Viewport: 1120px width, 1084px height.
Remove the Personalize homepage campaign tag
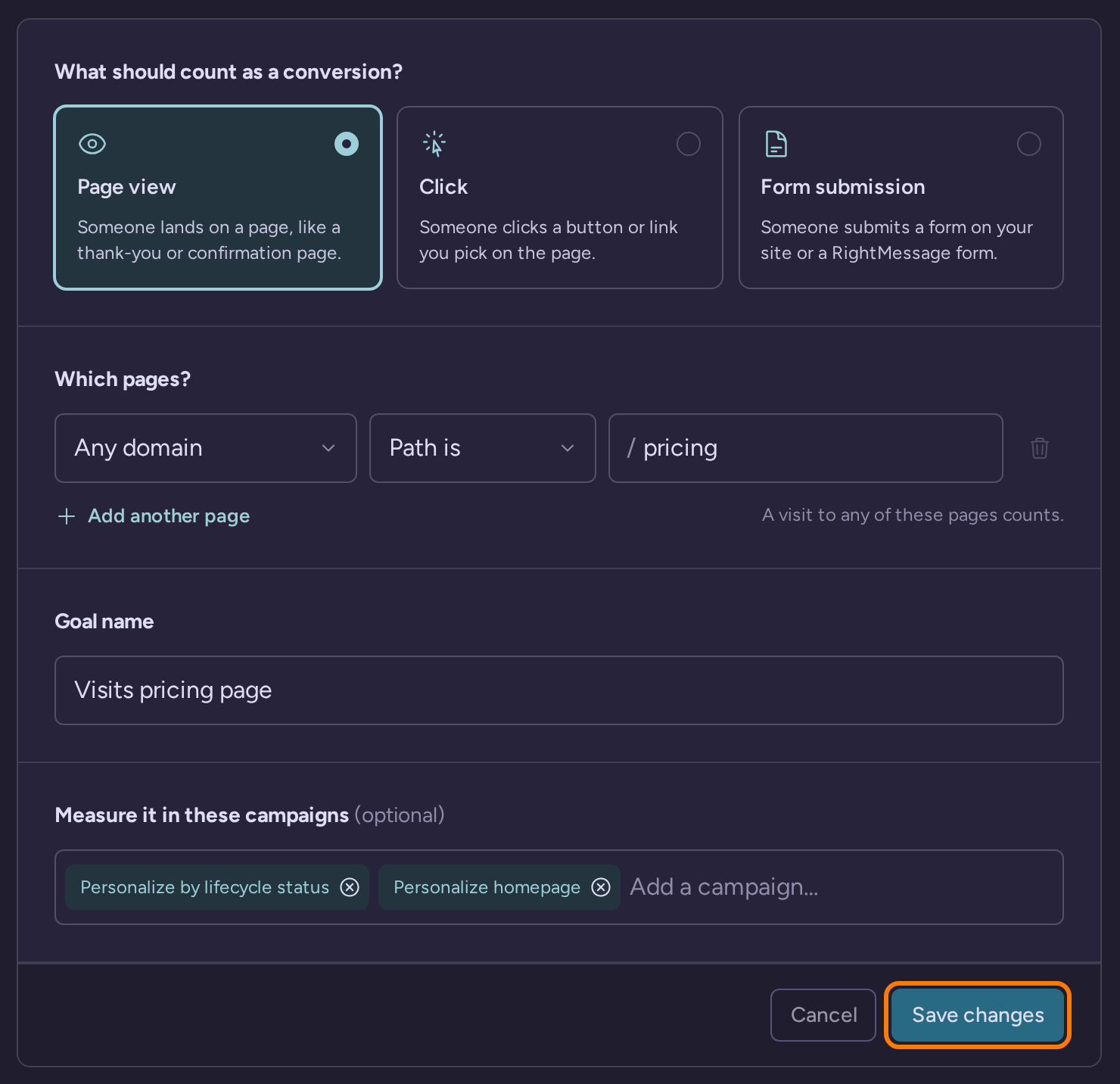[x=601, y=887]
